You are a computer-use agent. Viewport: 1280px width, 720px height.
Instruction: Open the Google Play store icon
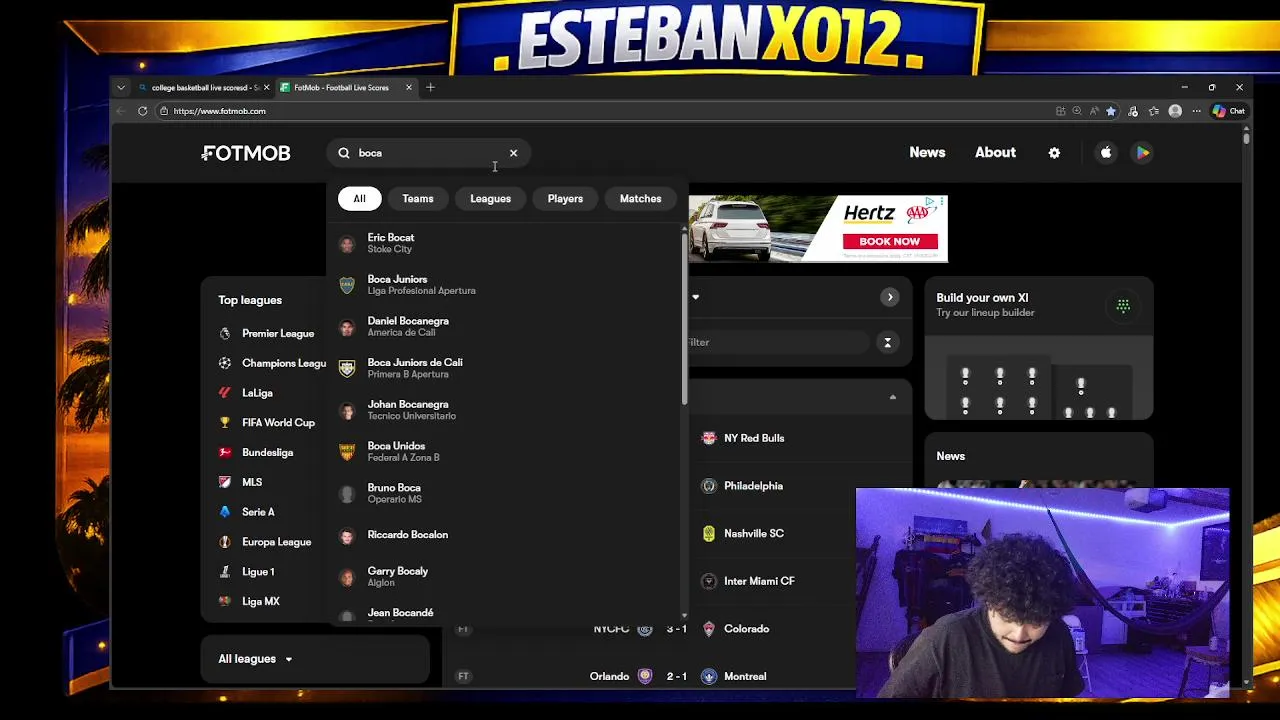coord(1142,153)
